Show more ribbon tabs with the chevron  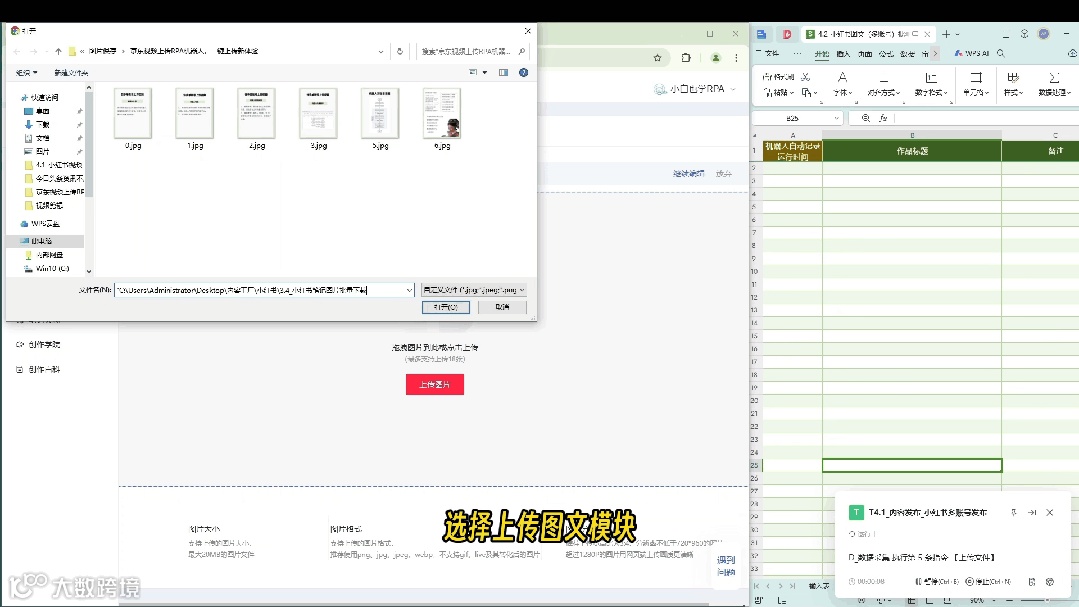[x=935, y=54]
